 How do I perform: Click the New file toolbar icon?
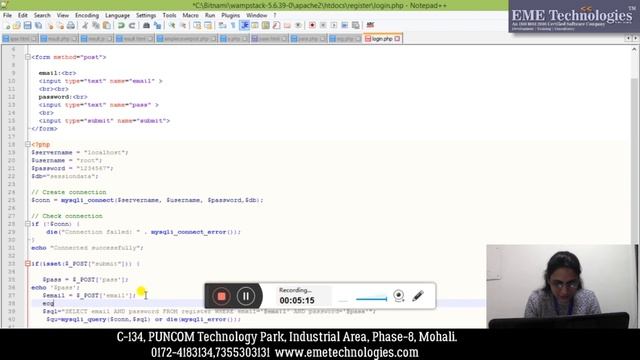(7, 26)
